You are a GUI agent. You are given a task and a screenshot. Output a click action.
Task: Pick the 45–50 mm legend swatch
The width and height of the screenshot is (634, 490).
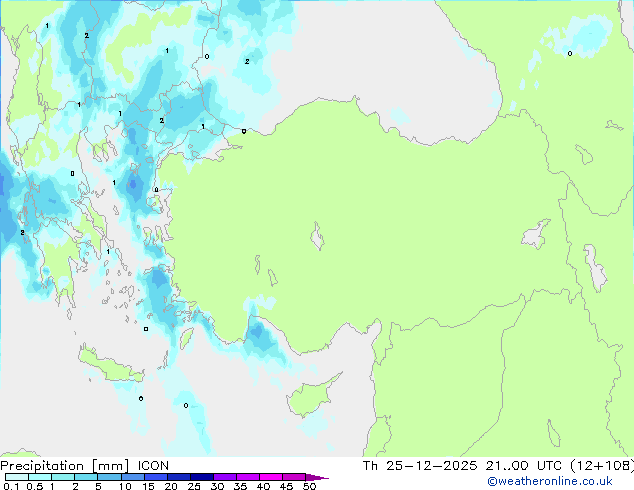[294, 477]
